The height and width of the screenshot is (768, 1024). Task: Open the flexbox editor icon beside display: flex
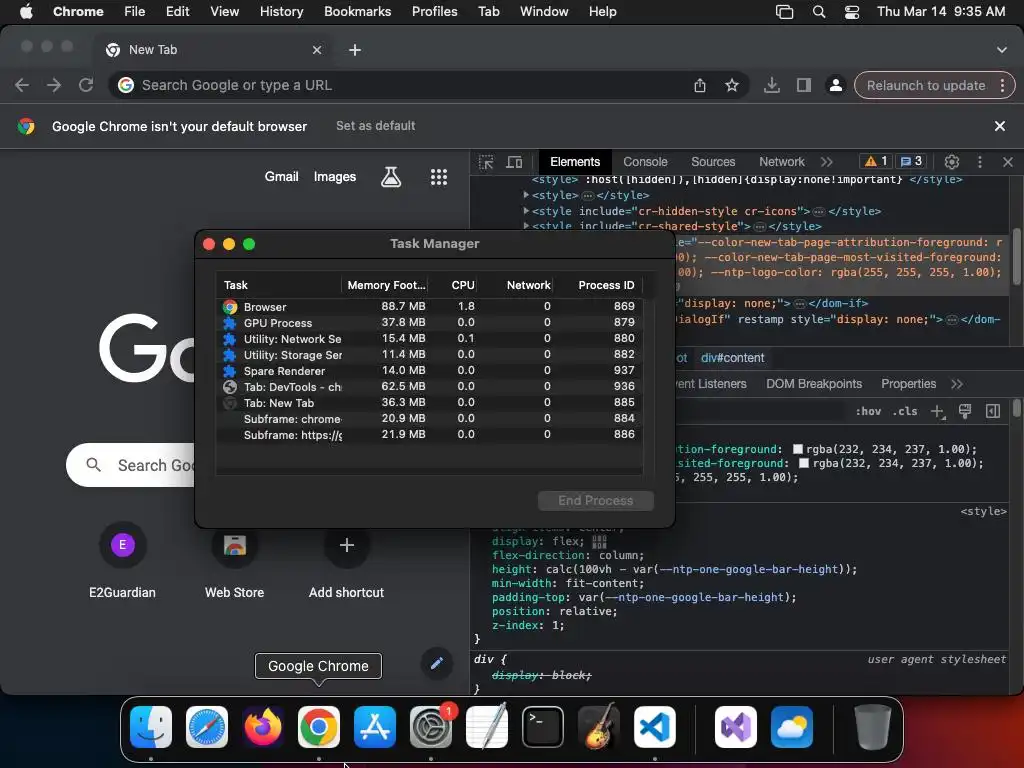pos(599,542)
